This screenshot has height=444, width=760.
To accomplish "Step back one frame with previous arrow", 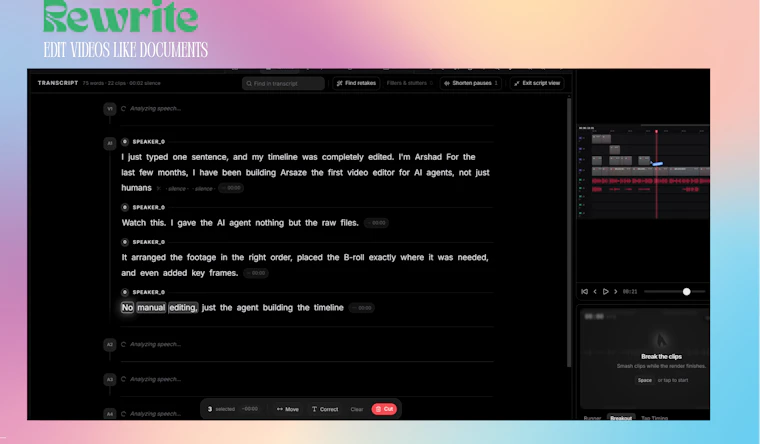I will (595, 292).
